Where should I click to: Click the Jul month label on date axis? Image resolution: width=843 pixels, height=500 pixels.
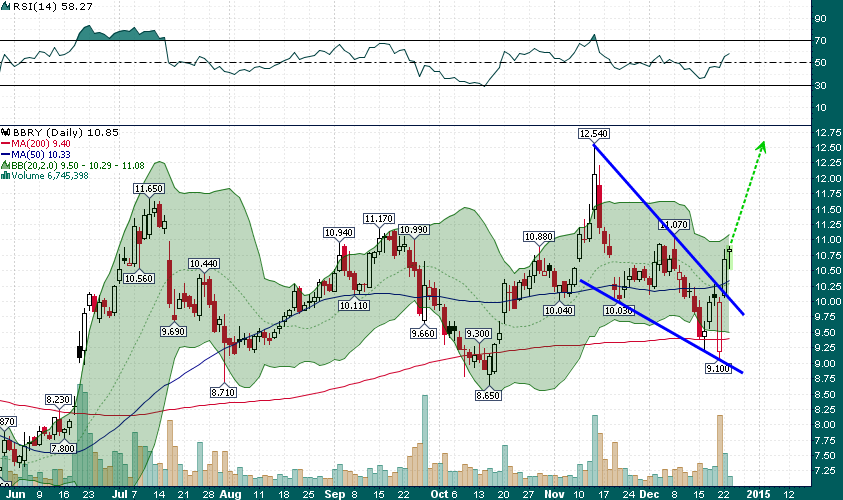[x=118, y=494]
